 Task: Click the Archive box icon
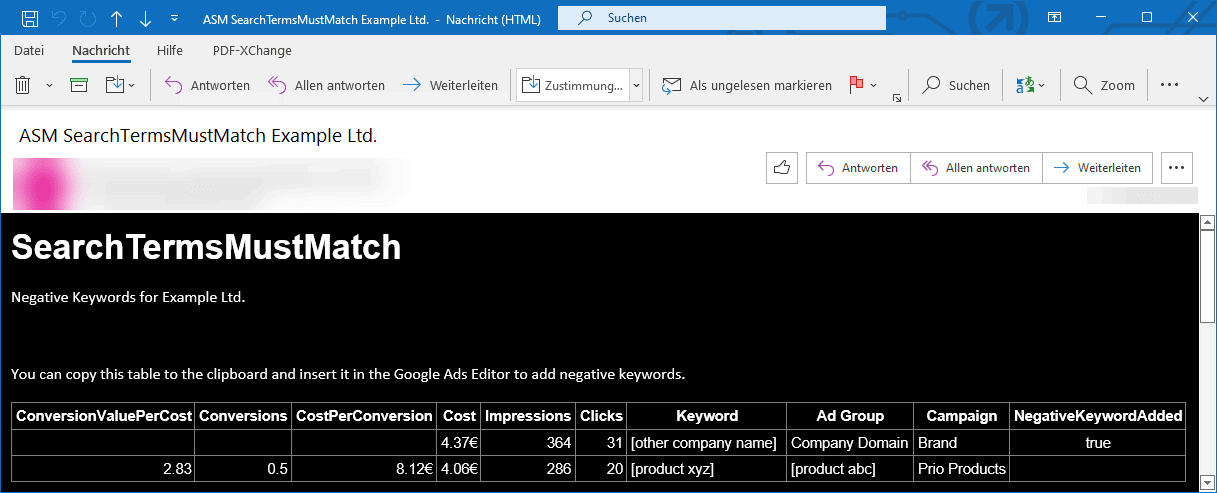click(x=79, y=85)
